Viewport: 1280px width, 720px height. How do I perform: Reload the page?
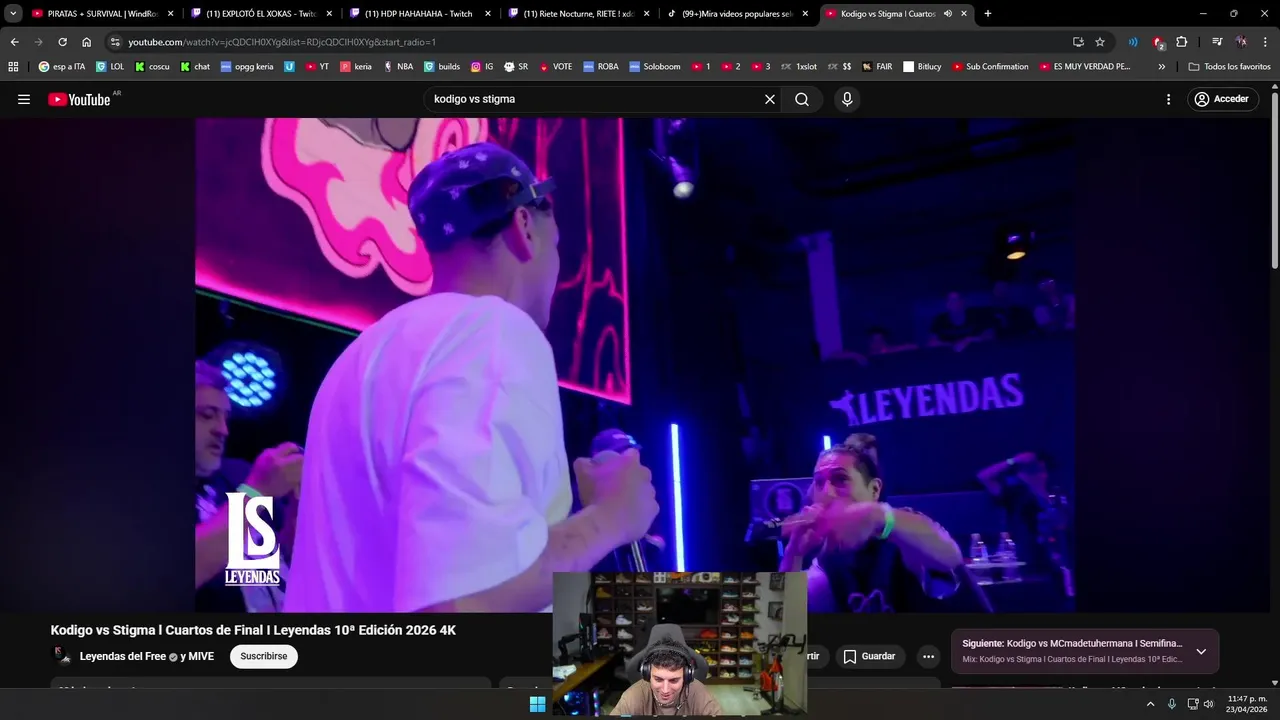(62, 42)
